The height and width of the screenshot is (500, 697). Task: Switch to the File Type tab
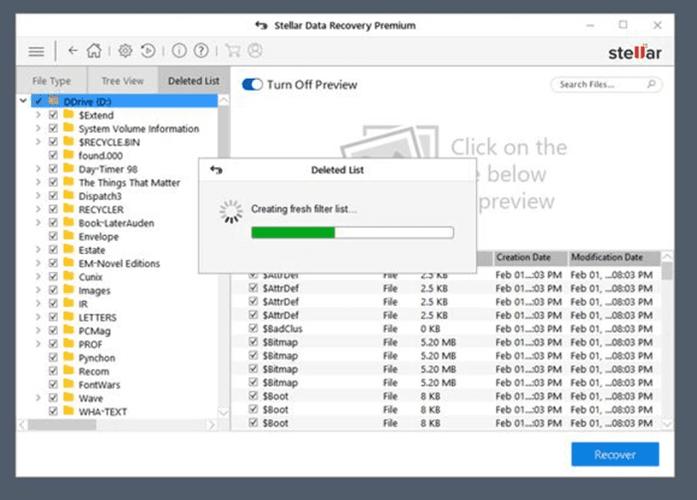click(52, 80)
